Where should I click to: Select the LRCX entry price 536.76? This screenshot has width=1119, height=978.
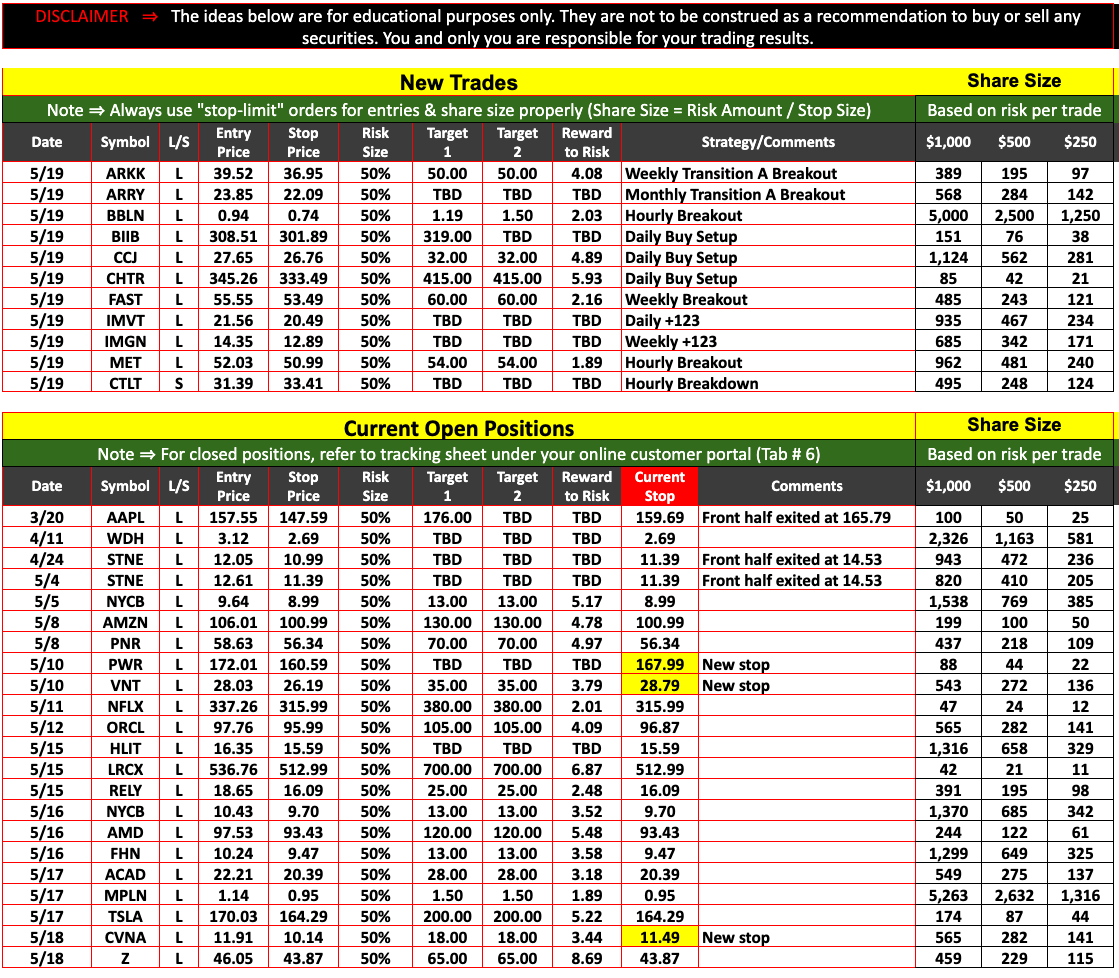(233, 769)
